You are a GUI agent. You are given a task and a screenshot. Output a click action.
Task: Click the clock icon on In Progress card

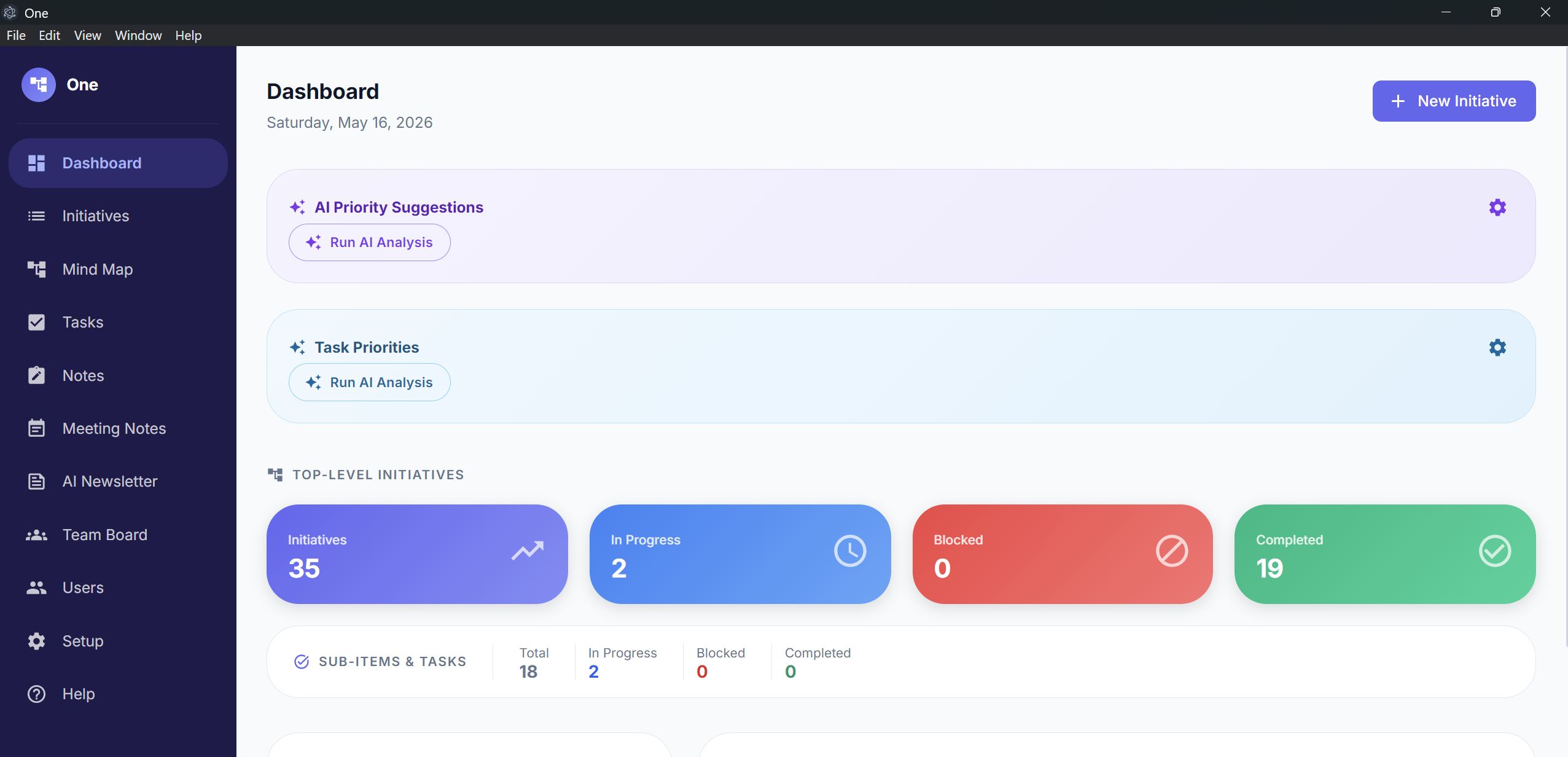(850, 551)
